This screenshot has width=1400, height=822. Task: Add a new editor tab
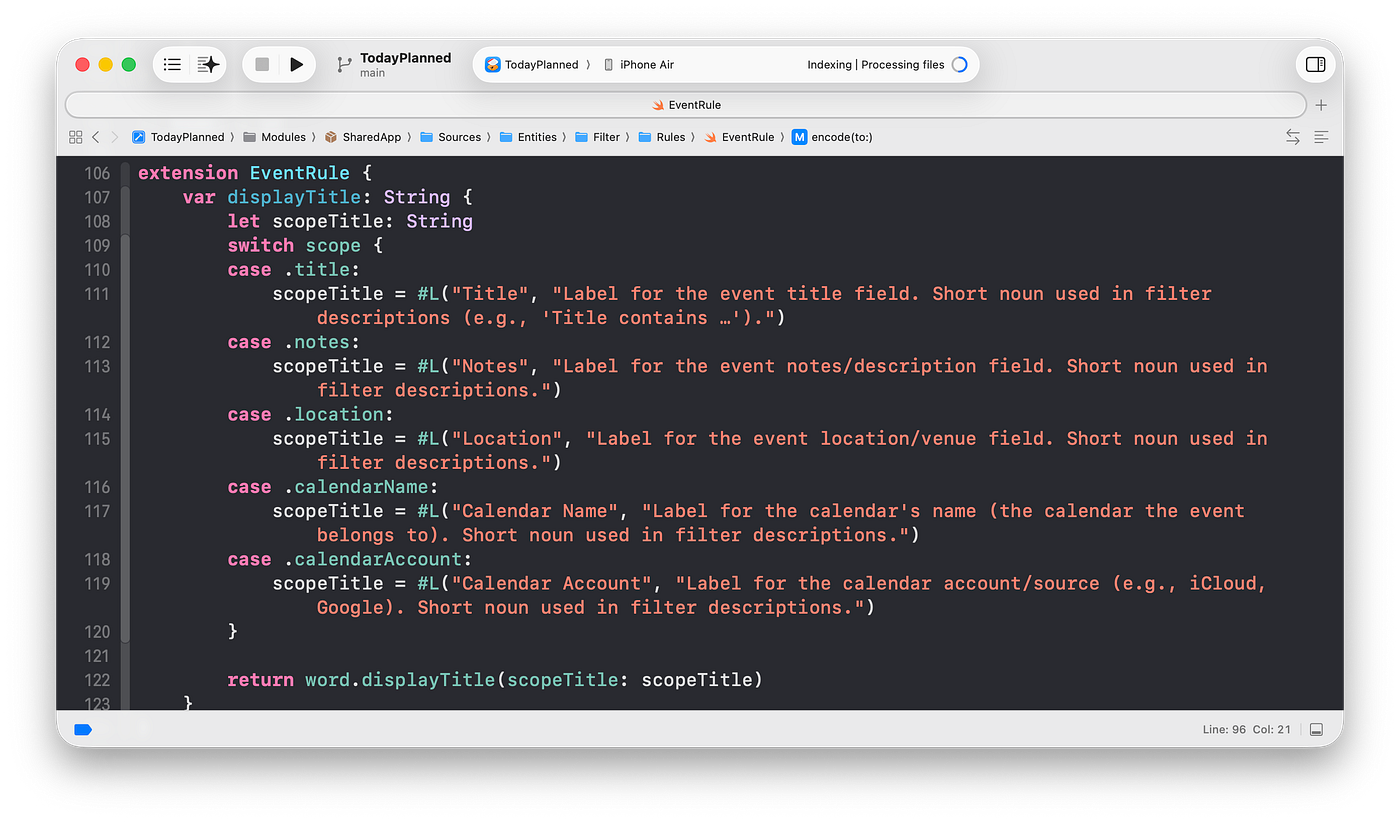pos(1321,105)
